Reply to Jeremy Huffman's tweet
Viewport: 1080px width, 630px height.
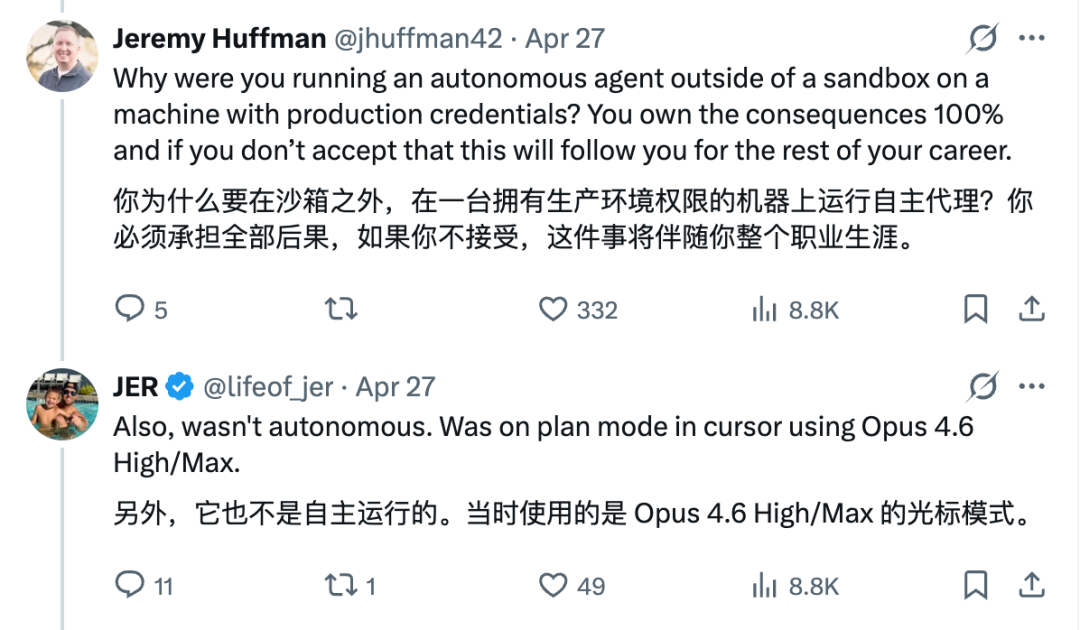point(130,309)
